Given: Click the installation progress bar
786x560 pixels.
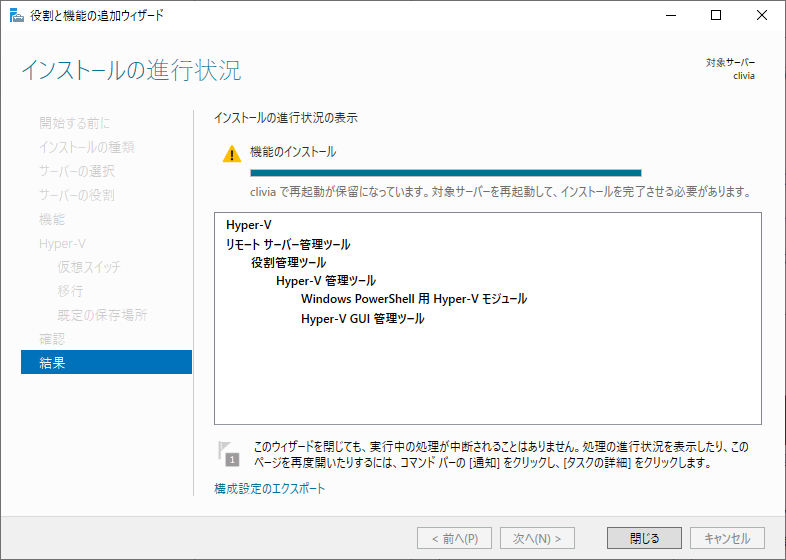Looking at the screenshot, I should point(446,173).
